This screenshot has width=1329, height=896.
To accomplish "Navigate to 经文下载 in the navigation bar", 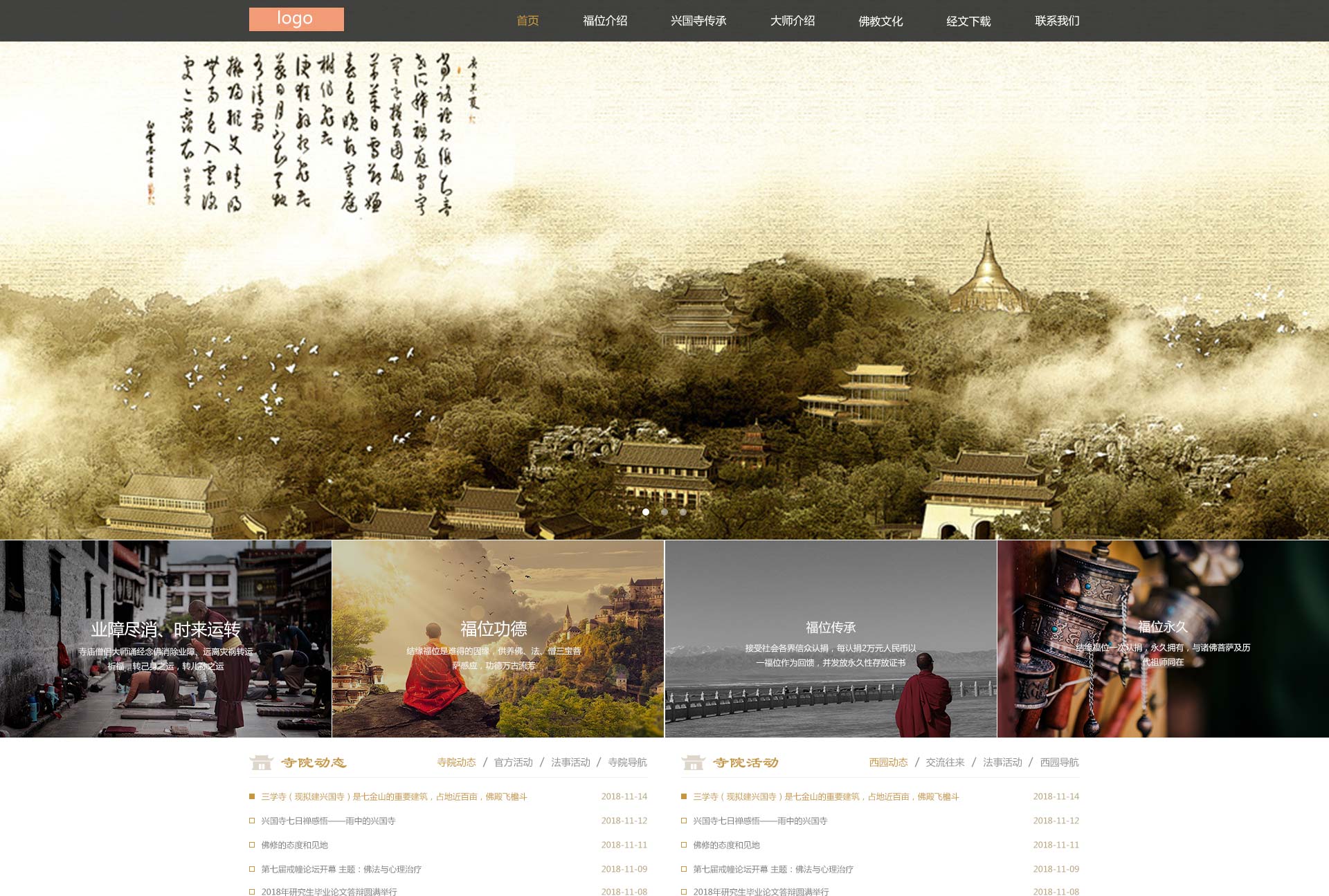I will [x=968, y=21].
